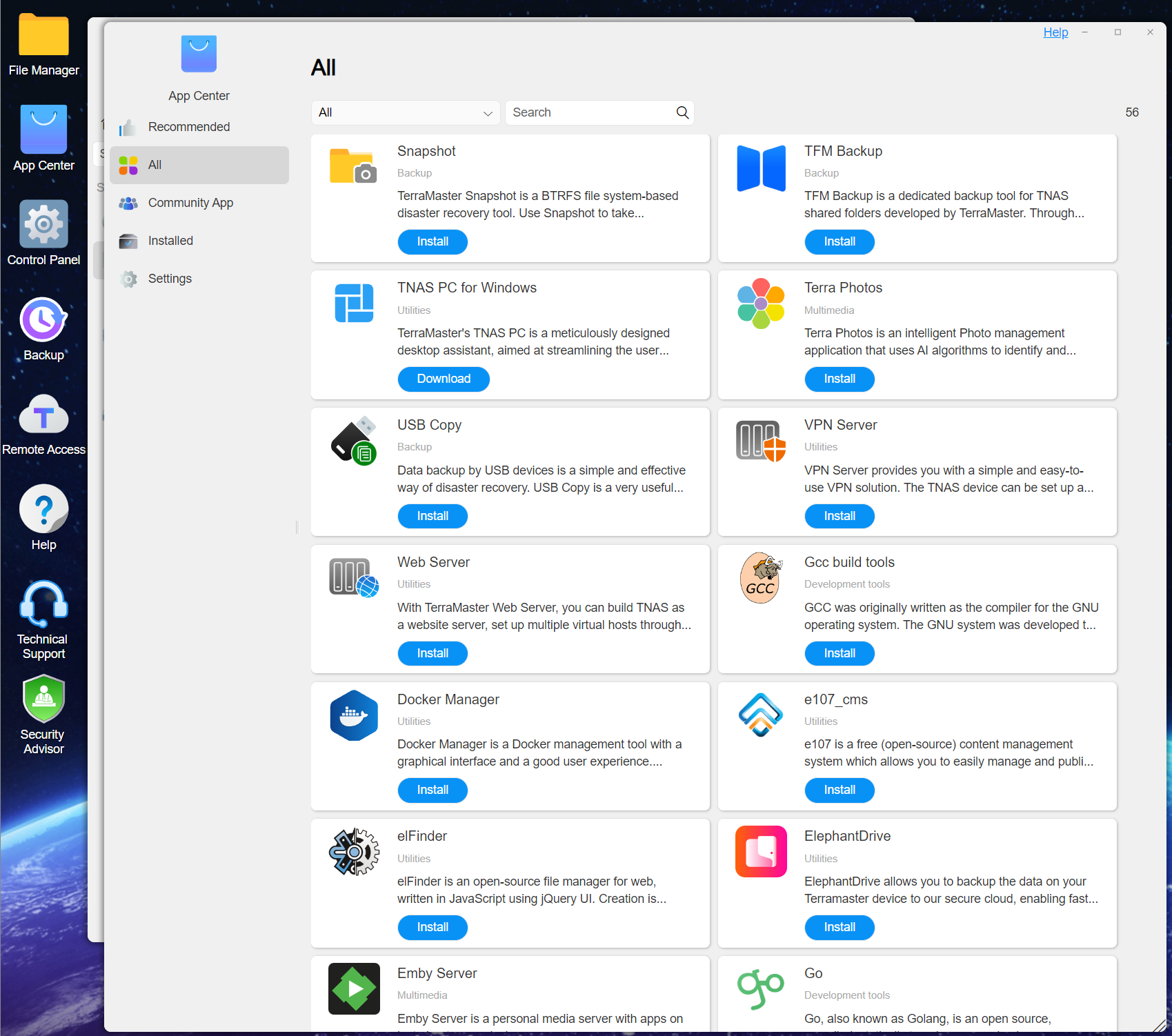The image size is (1172, 1036).
Task: Click the Terra Photos flower icon
Action: click(x=761, y=303)
